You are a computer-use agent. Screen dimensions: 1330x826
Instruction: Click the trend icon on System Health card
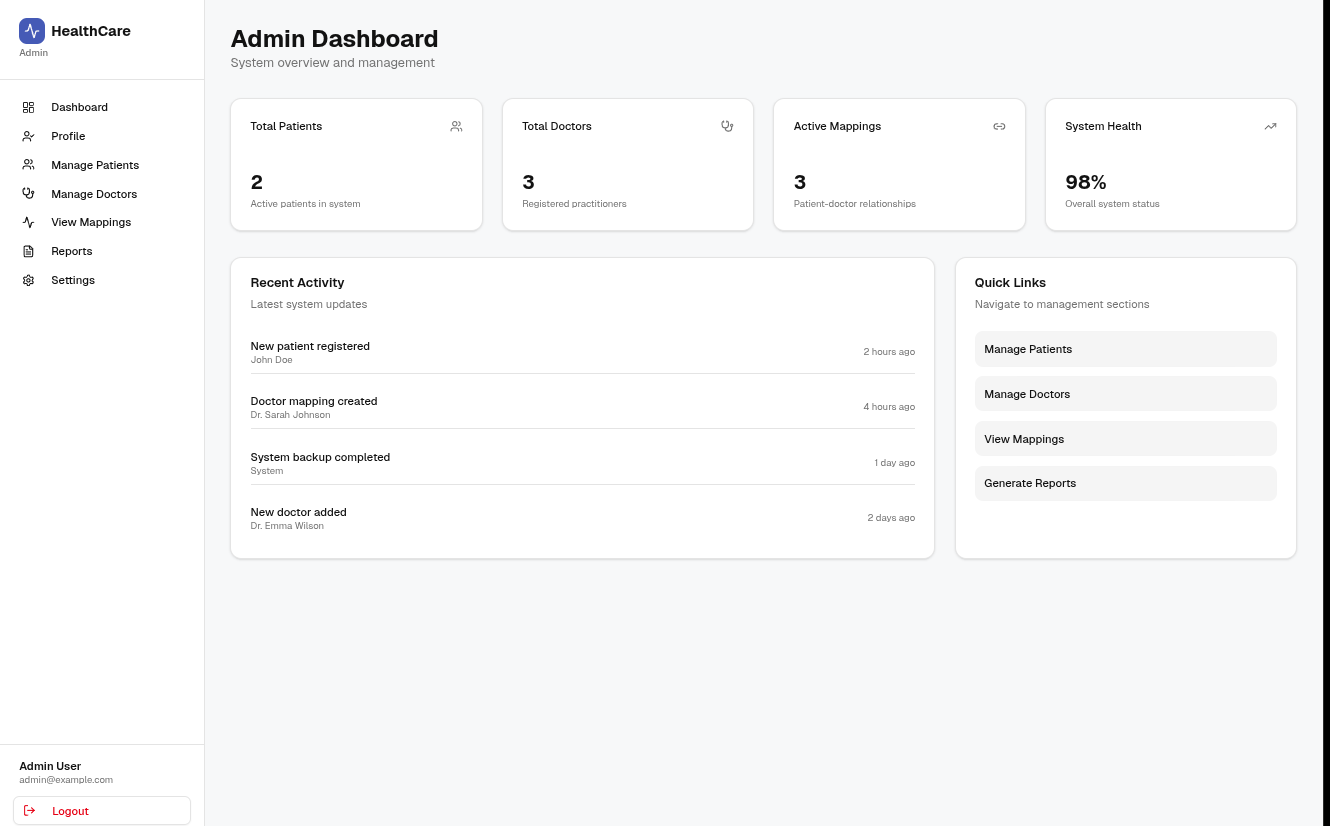pos(1270,126)
